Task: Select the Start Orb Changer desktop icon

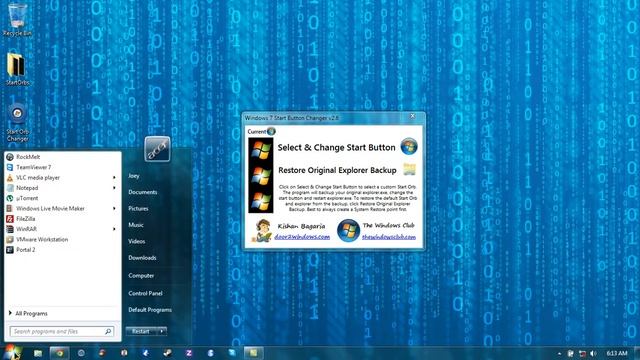Action: [18, 123]
